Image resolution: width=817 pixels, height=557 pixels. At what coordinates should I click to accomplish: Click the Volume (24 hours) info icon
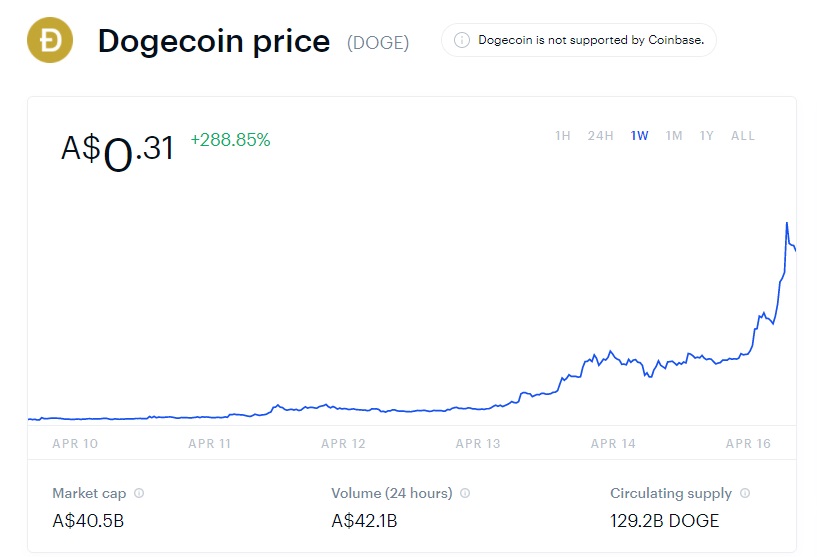pos(465,493)
